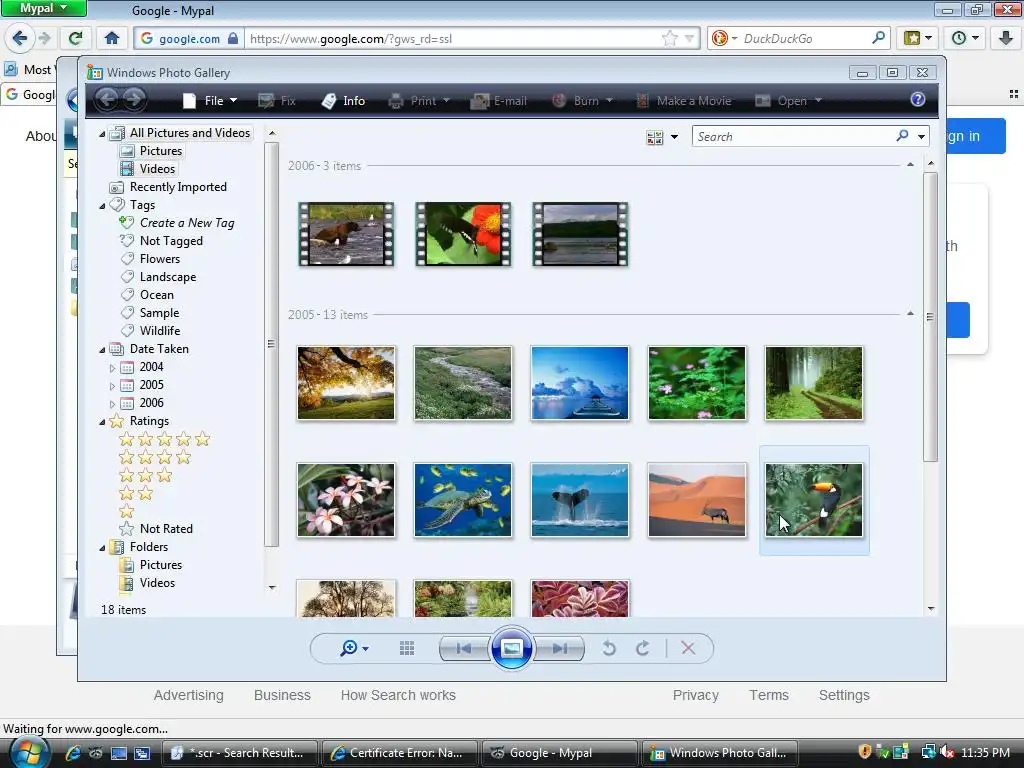The width and height of the screenshot is (1024, 768).
Task: Click the reset thumbnails grid icon
Action: (x=407, y=648)
